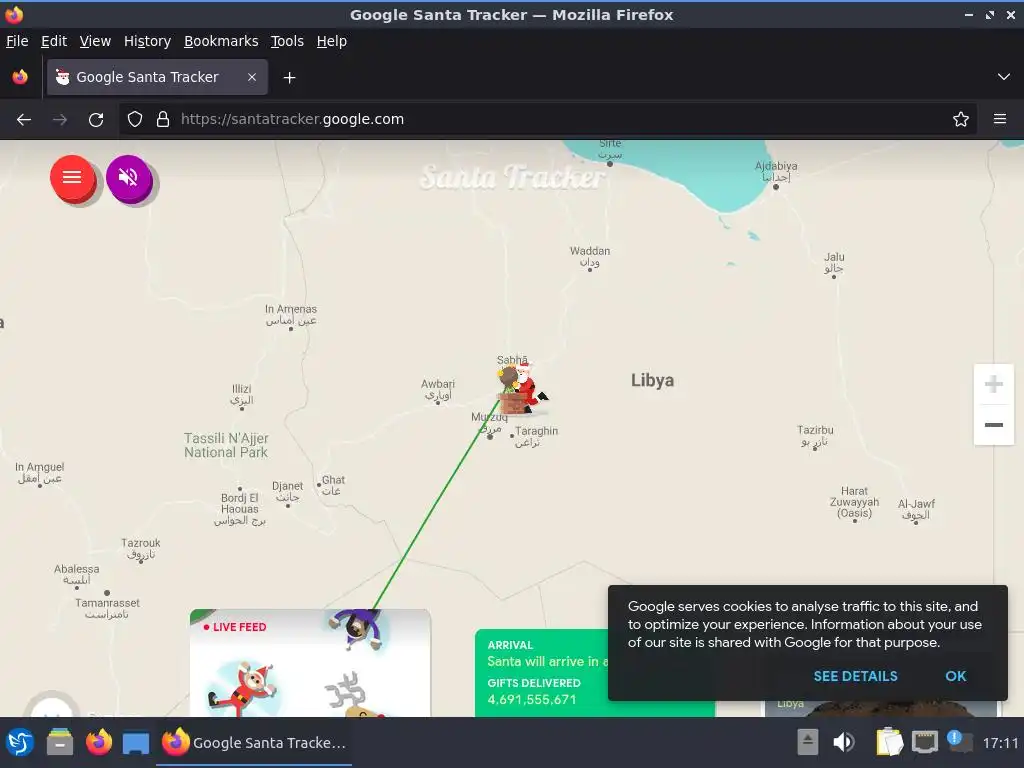The width and height of the screenshot is (1024, 768).
Task: Open the red Santa Tracker hamburger menu
Action: coord(72,177)
